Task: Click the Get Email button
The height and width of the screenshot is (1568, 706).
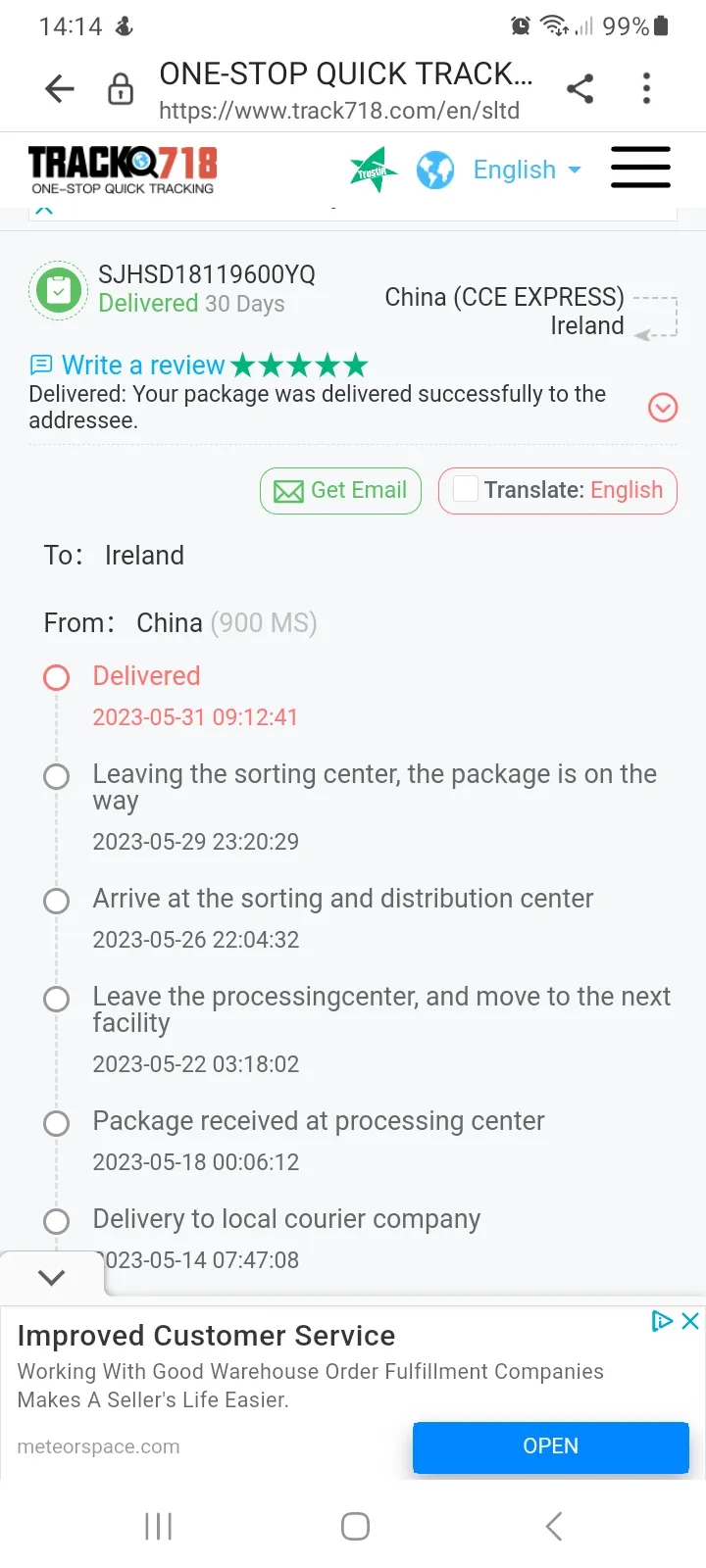Action: [x=340, y=491]
